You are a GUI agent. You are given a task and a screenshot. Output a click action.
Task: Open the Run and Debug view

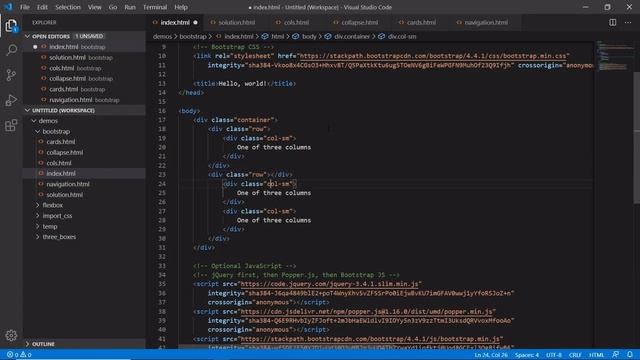[11, 100]
